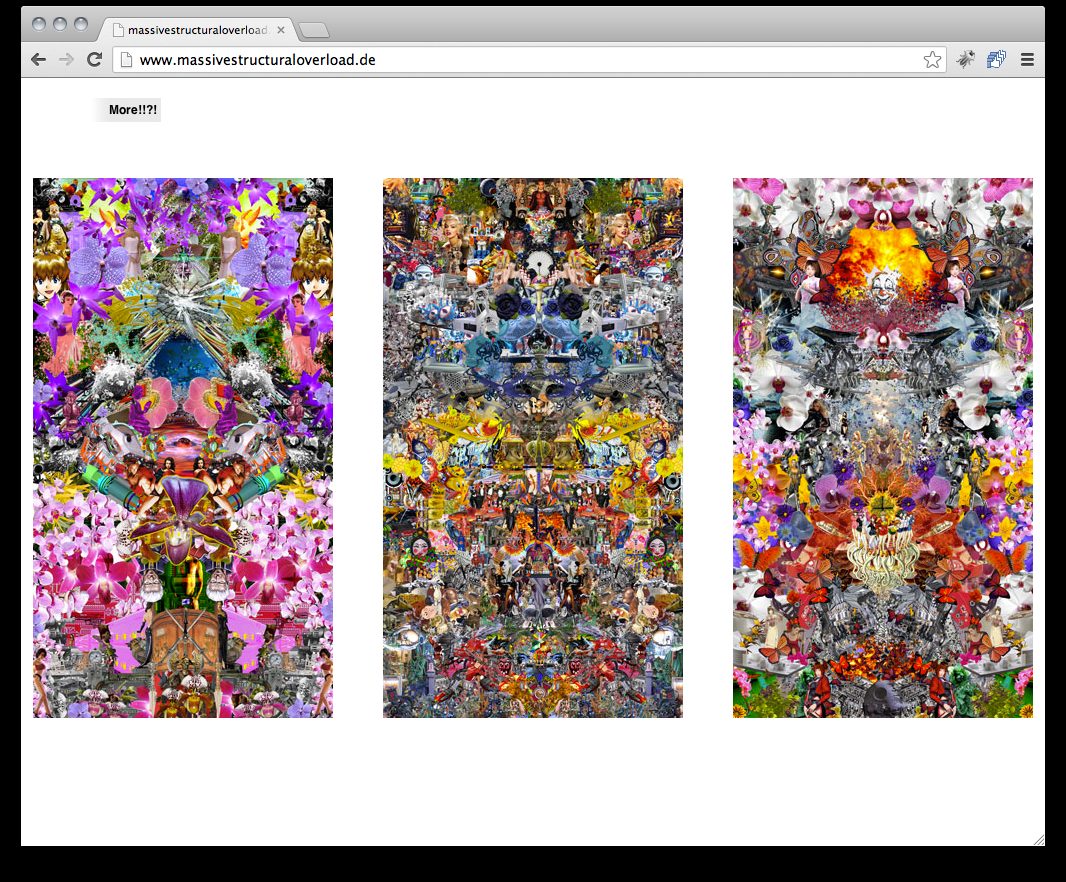Image resolution: width=1066 pixels, height=882 pixels.
Task: Open the Chrome hamburger menu
Action: 1027,60
